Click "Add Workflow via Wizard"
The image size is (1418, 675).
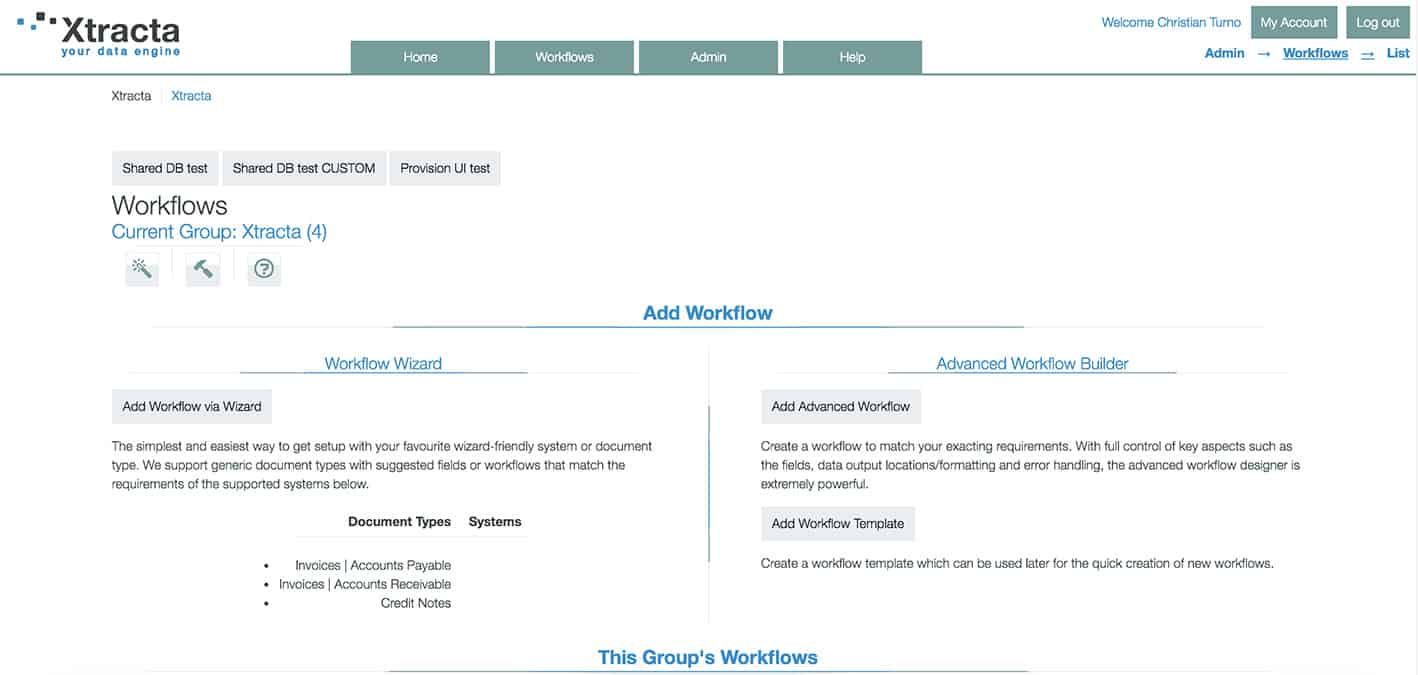pyautogui.click(x=191, y=406)
